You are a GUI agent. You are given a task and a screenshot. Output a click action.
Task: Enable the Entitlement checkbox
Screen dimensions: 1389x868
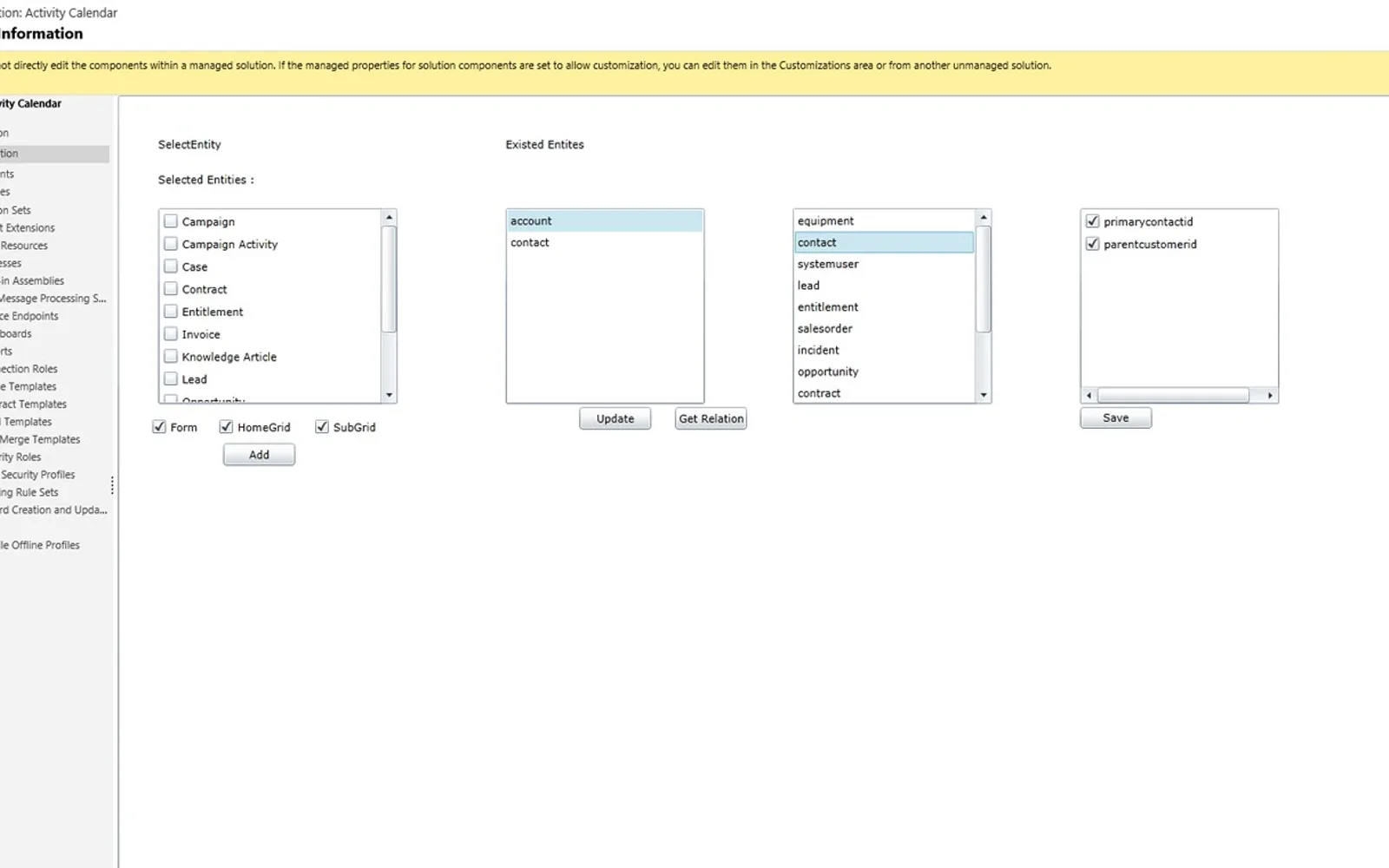pos(171,312)
